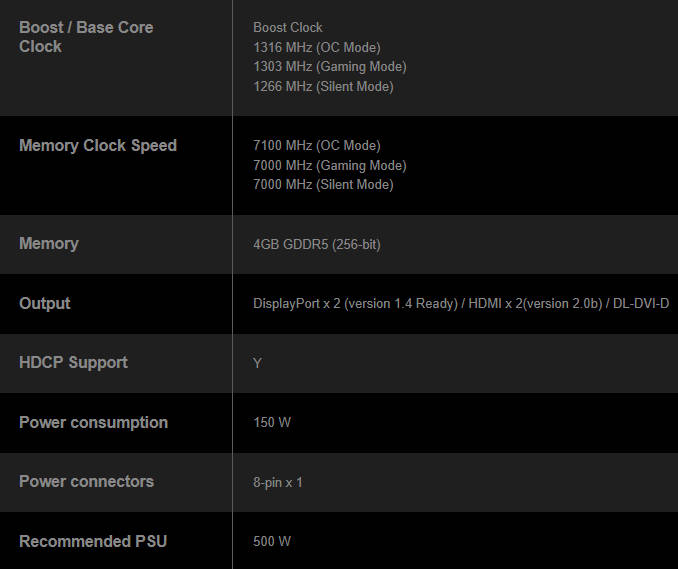Click the "Recommended PSU" row label
This screenshot has width=678, height=569.
[x=93, y=541]
